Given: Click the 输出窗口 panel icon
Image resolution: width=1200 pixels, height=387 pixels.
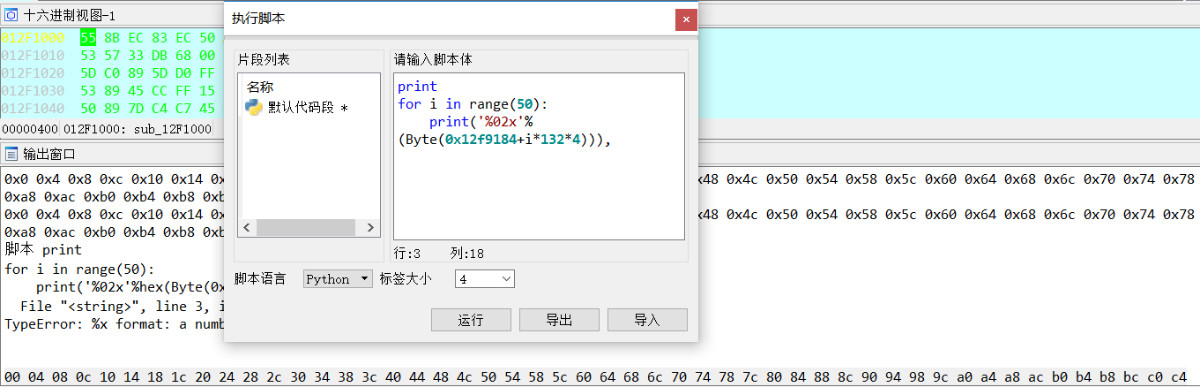Looking at the screenshot, I should pyautogui.click(x=11, y=154).
